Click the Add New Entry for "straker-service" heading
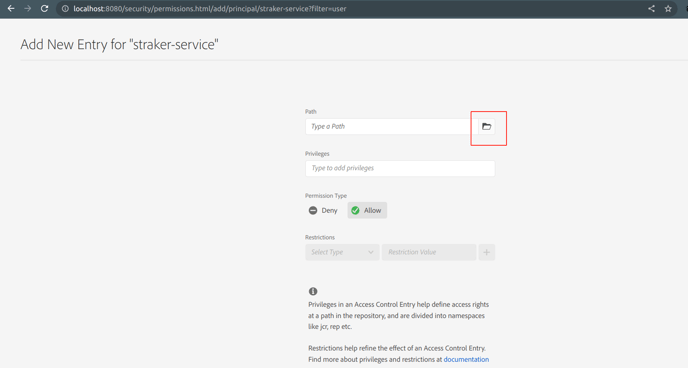This screenshot has width=688, height=368. (119, 44)
